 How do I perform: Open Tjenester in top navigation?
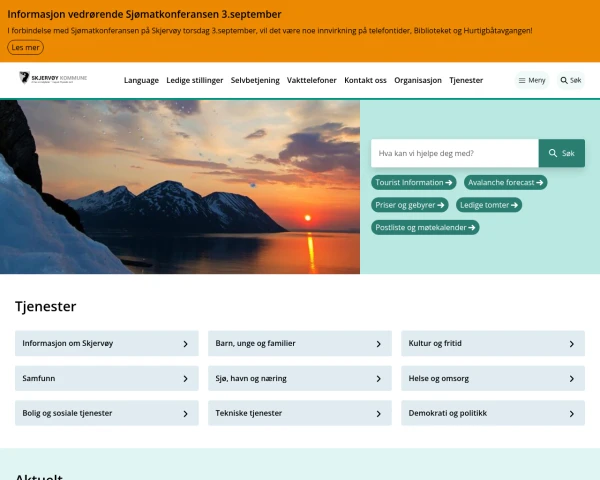[466, 80]
